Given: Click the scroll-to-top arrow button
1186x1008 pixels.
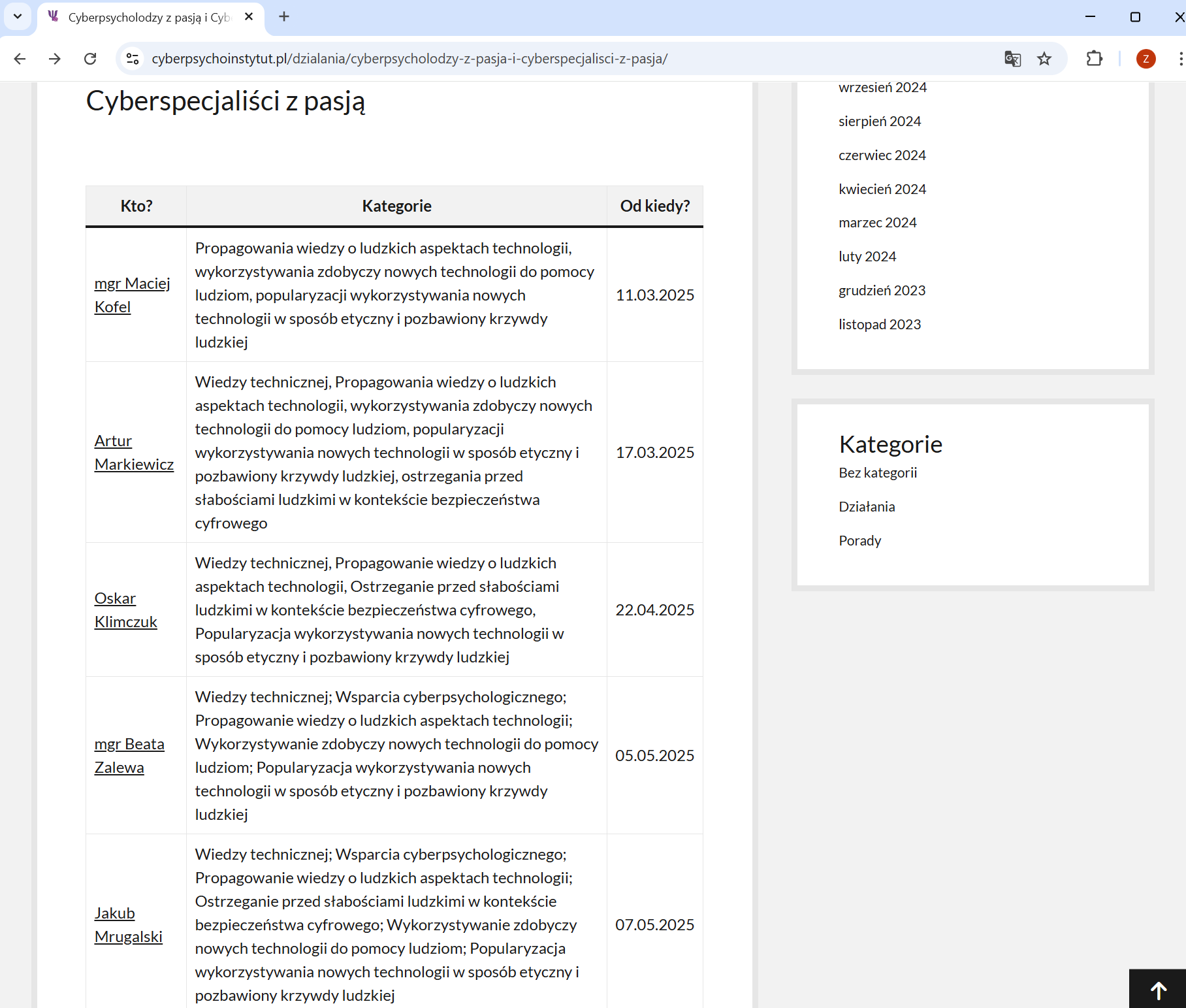Looking at the screenshot, I should 1158,990.
